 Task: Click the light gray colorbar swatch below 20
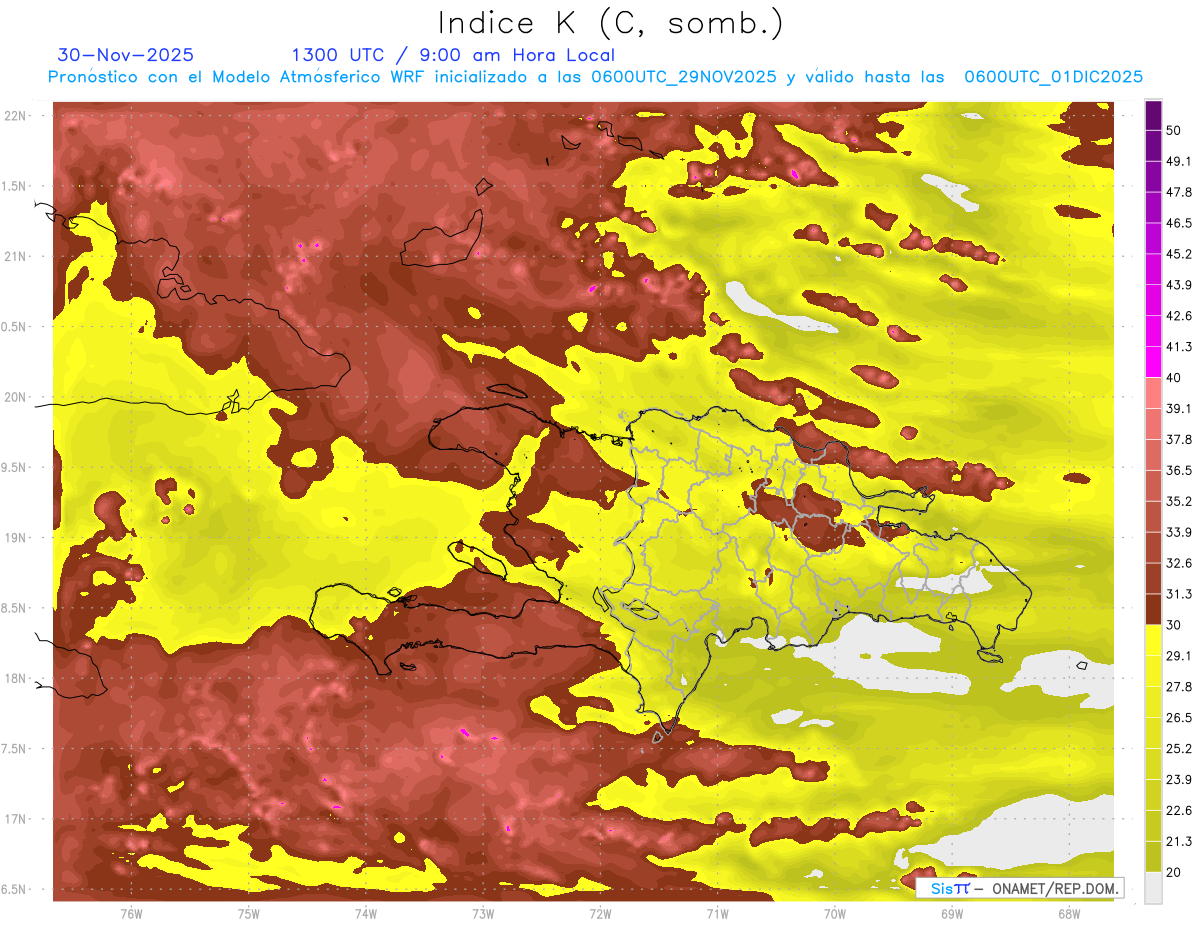[x=1153, y=888]
